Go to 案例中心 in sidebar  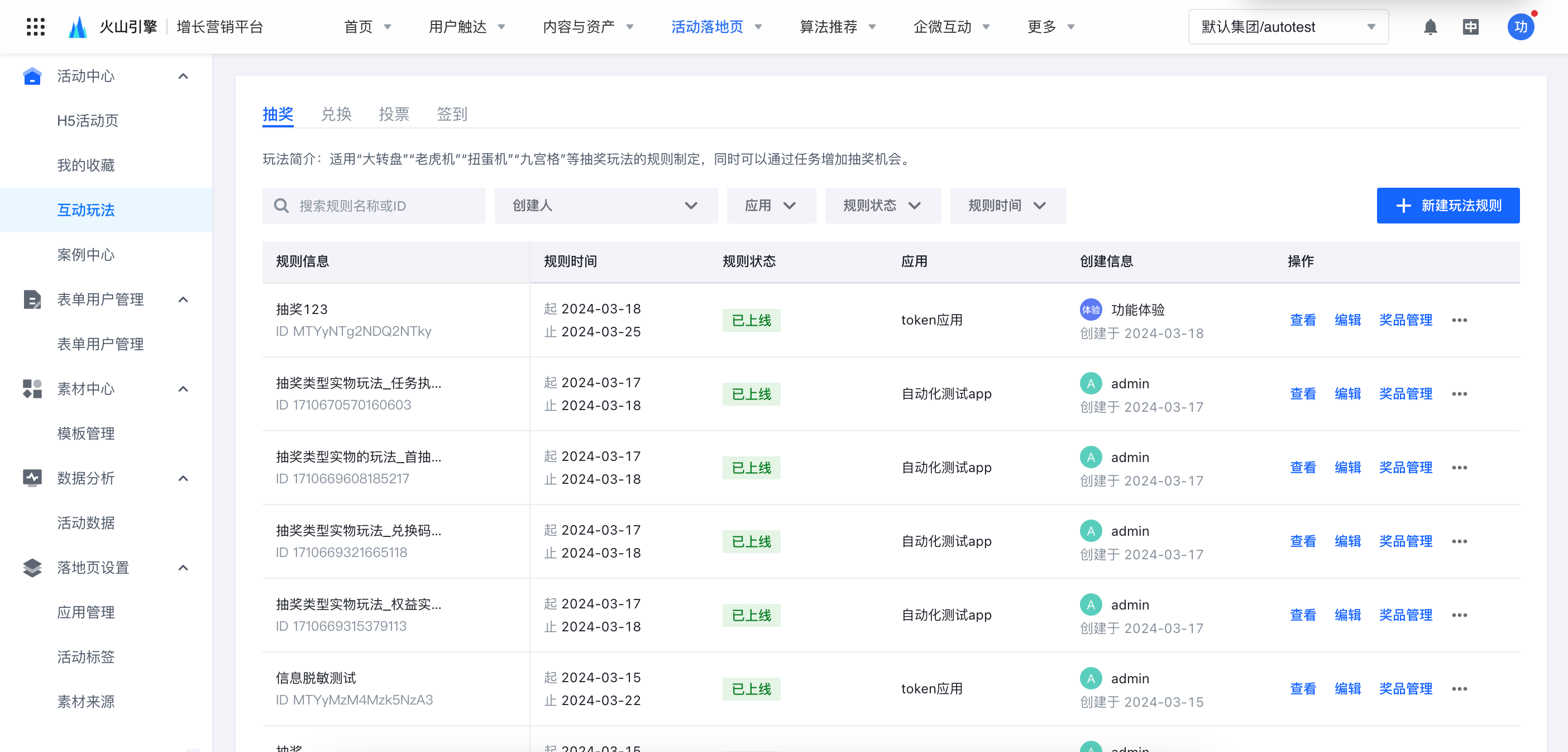[x=86, y=255]
